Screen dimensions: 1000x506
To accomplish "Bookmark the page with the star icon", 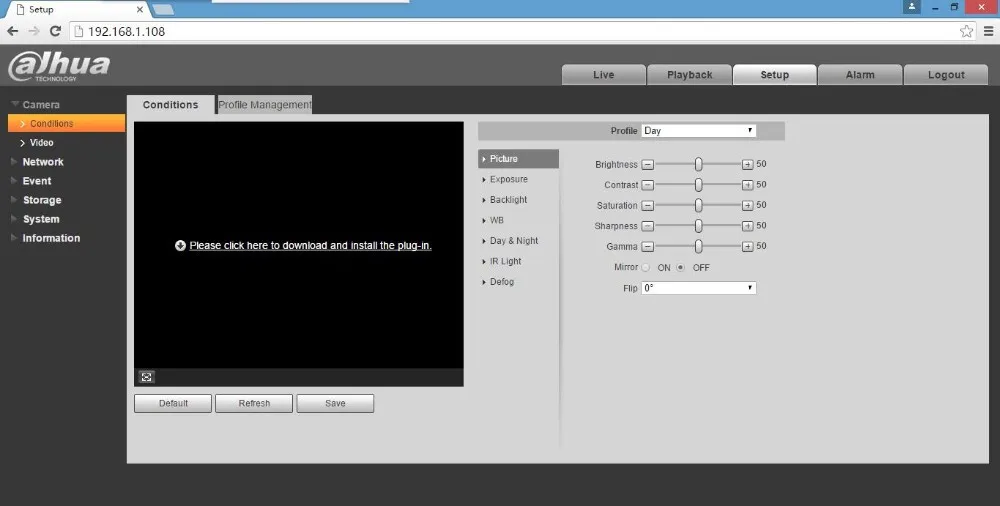I will [966, 31].
